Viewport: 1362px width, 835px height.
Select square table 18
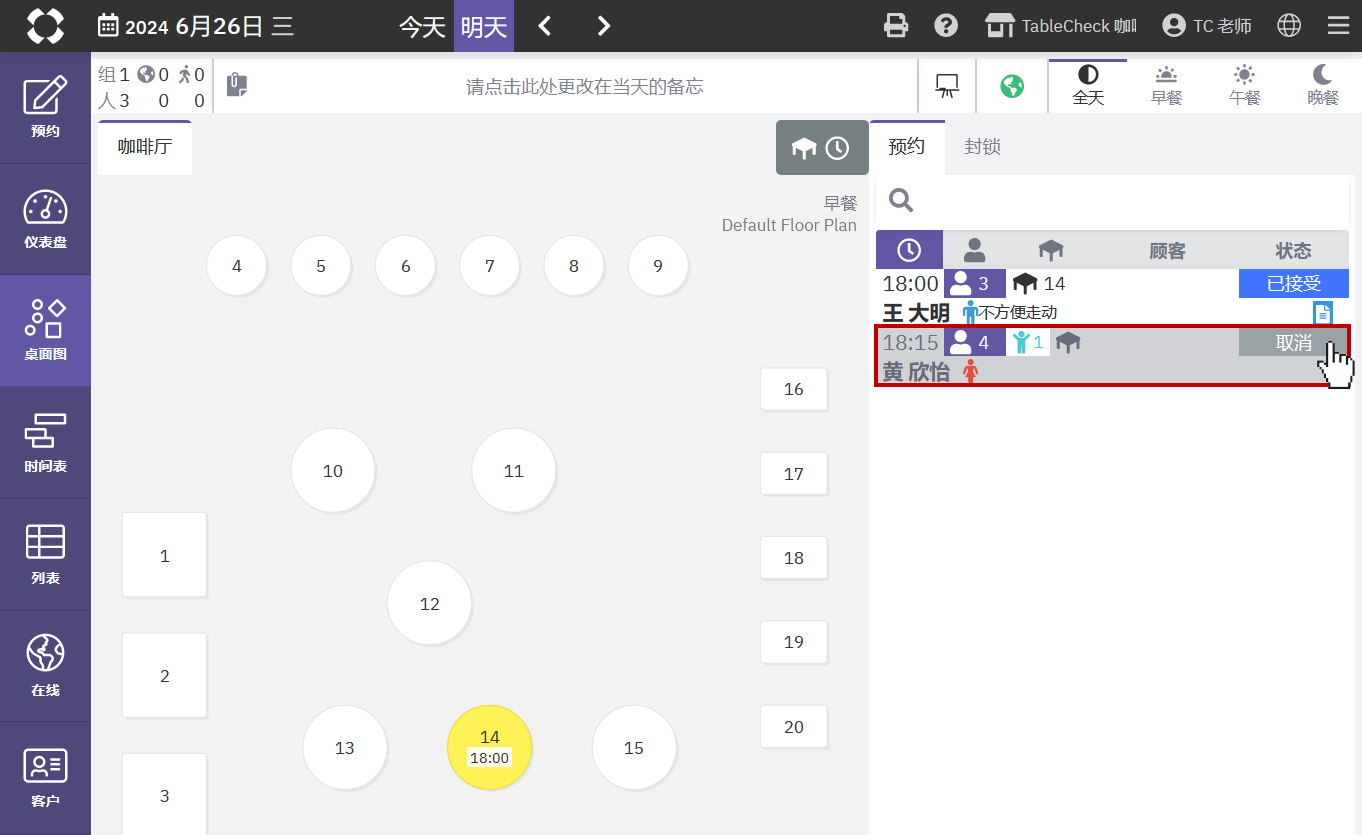click(x=794, y=558)
